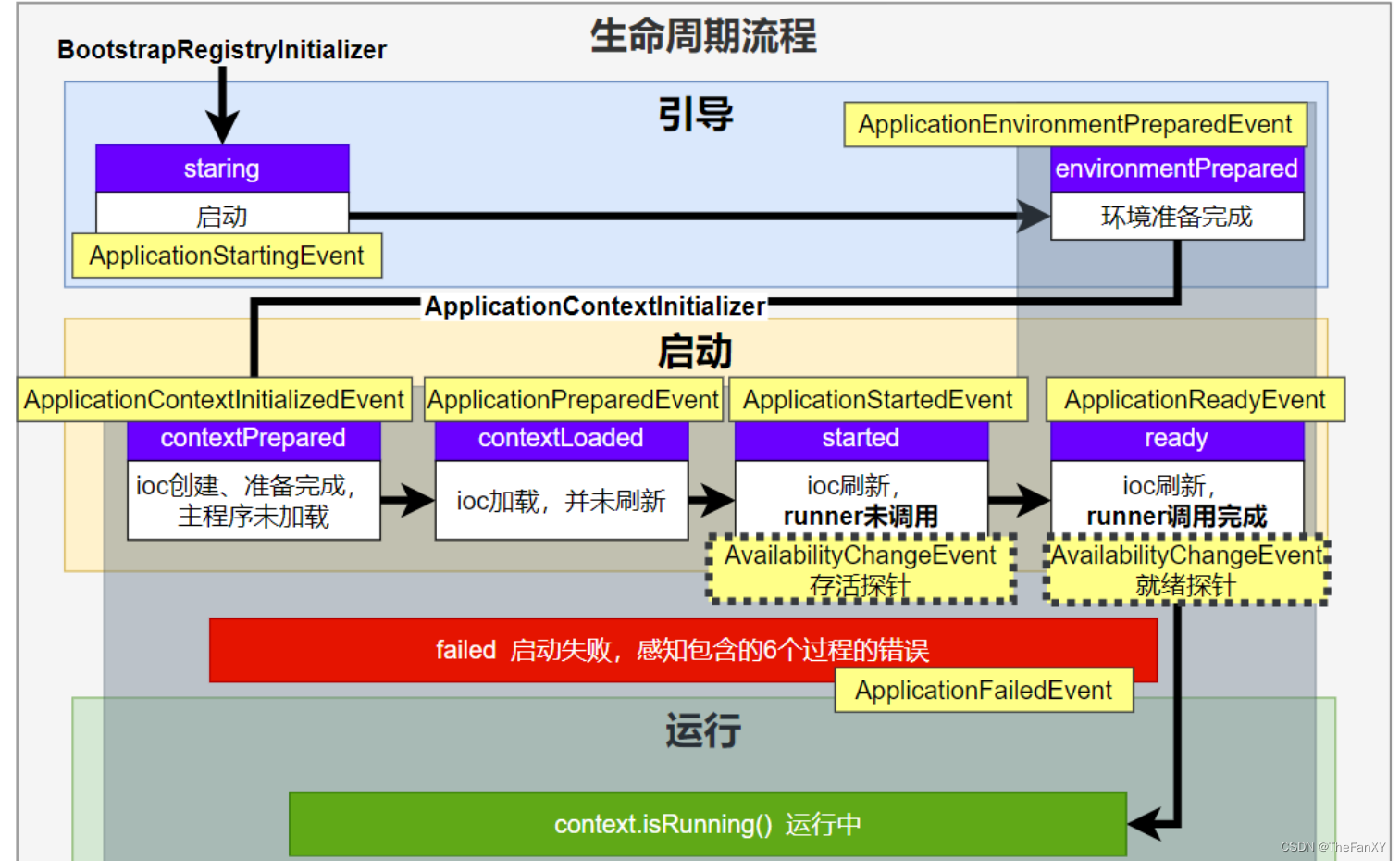Select the ApplicationStartedEvent yellow label
Screen dimensions: 1400x861
pyautogui.click(x=878, y=400)
